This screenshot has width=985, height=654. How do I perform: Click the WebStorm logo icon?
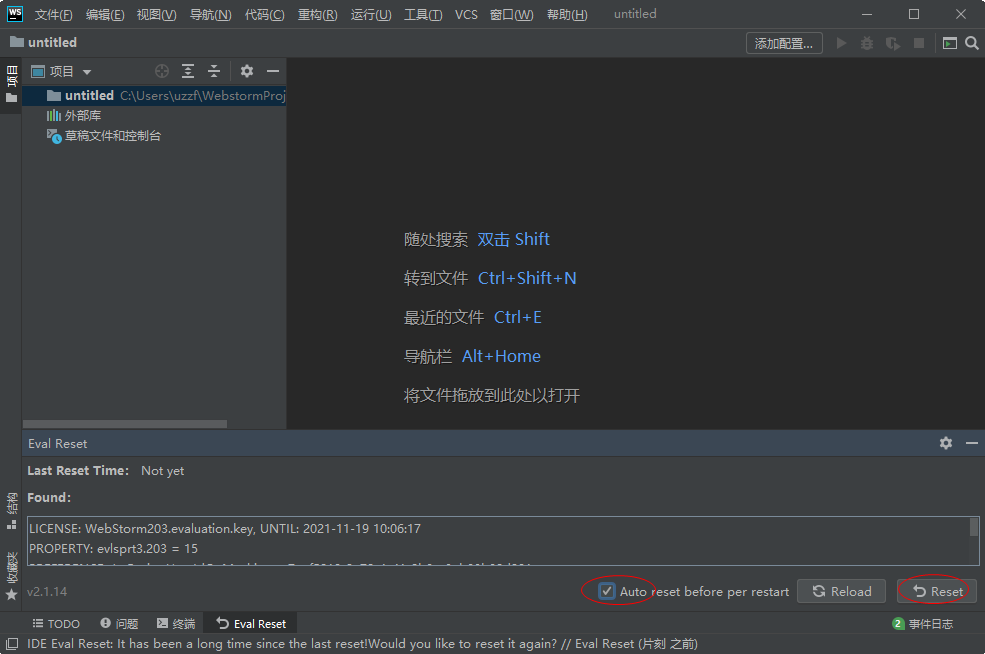pyautogui.click(x=14, y=14)
